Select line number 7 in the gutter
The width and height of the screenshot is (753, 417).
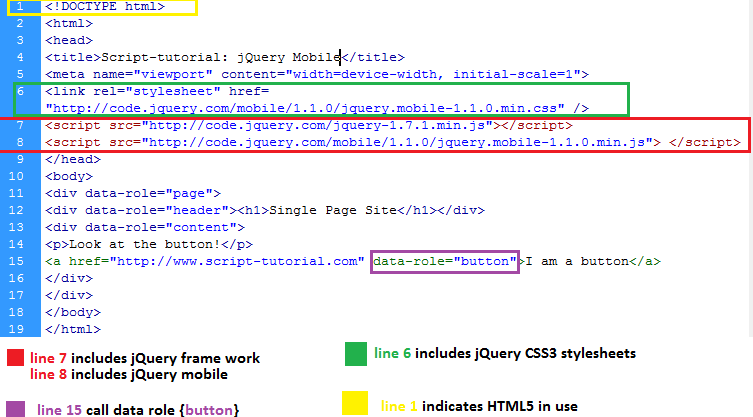coord(20,125)
